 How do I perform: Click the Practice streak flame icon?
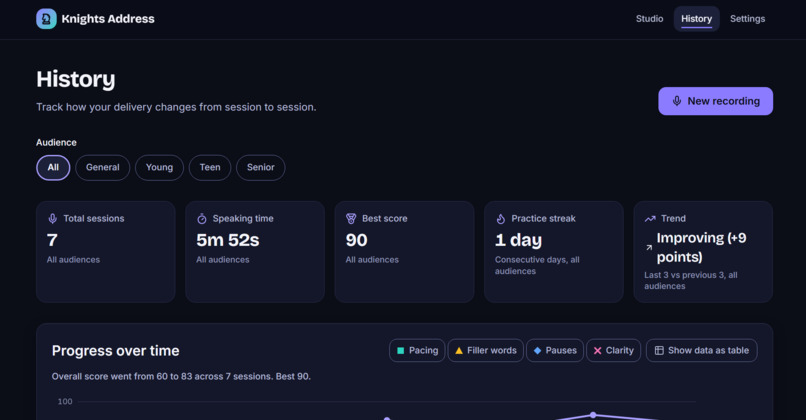[x=501, y=218]
